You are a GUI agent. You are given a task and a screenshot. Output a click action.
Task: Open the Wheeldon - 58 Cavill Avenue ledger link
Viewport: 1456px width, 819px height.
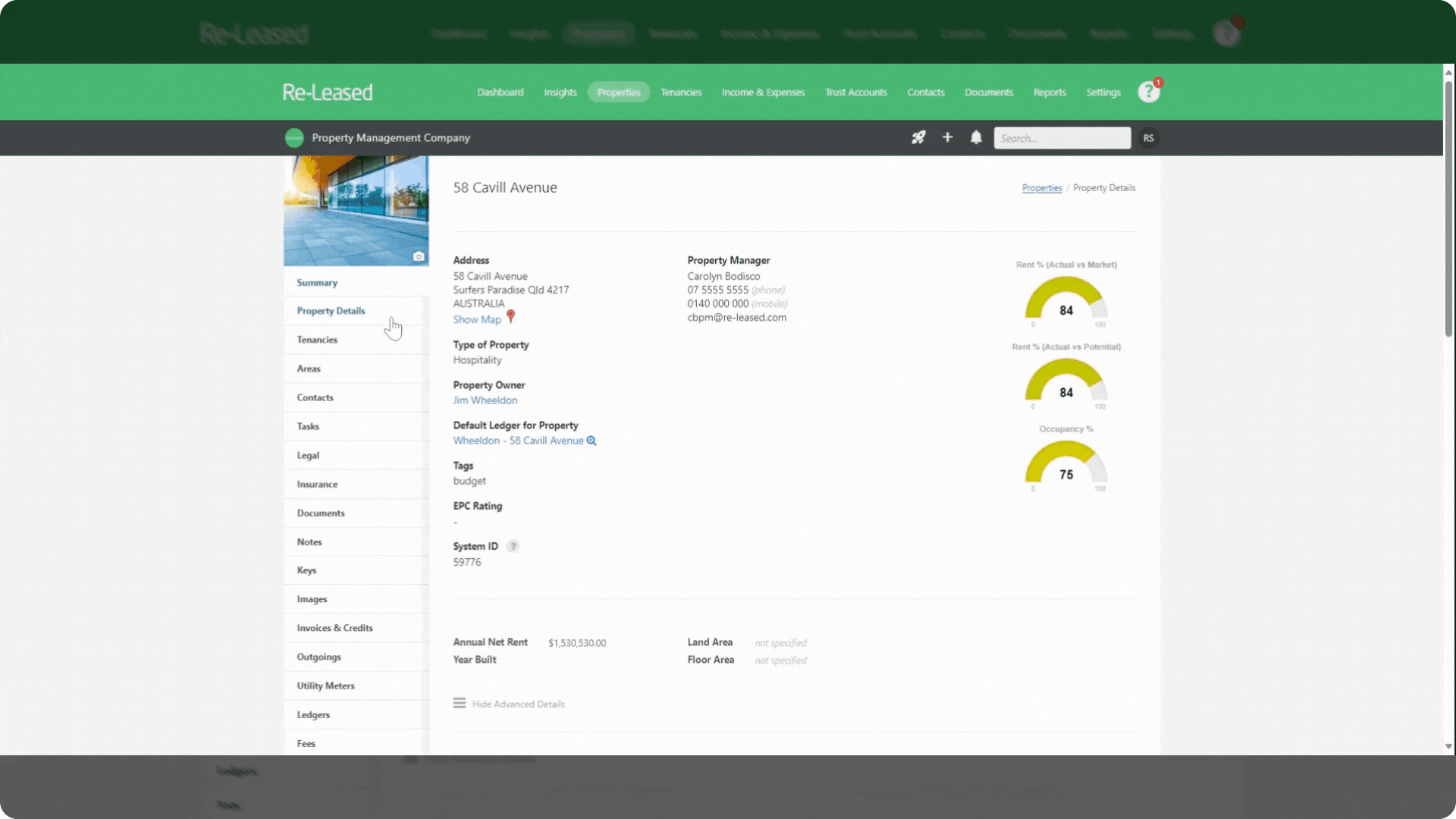coord(519,441)
